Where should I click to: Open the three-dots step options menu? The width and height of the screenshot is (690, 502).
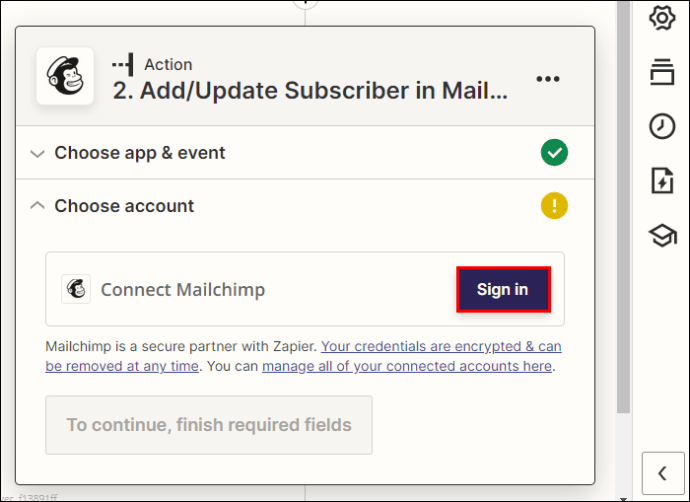tap(548, 79)
